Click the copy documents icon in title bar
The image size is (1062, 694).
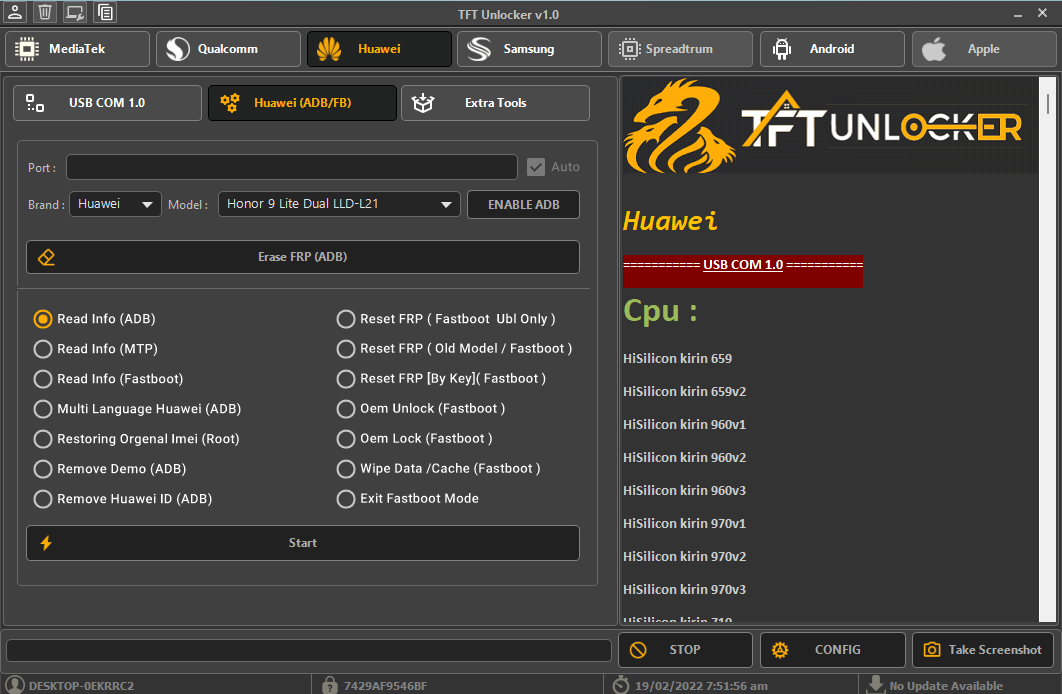105,12
